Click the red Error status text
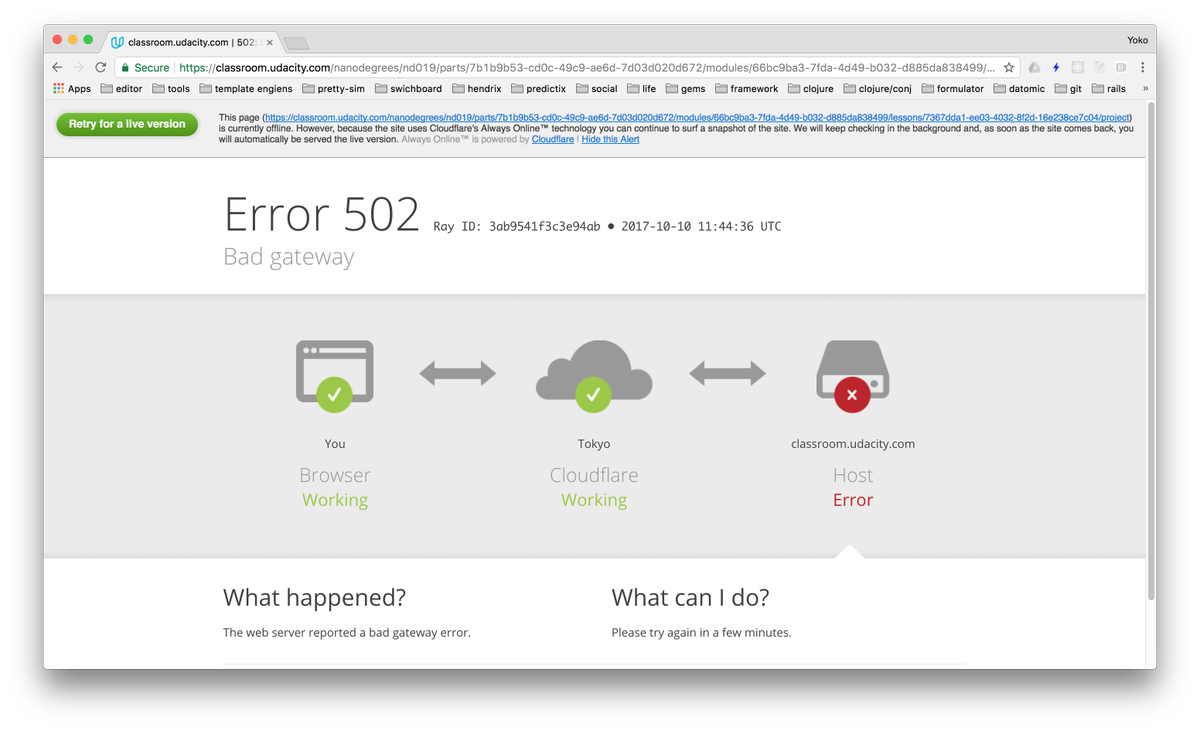Image resolution: width=1200 pixels, height=731 pixels. (853, 500)
